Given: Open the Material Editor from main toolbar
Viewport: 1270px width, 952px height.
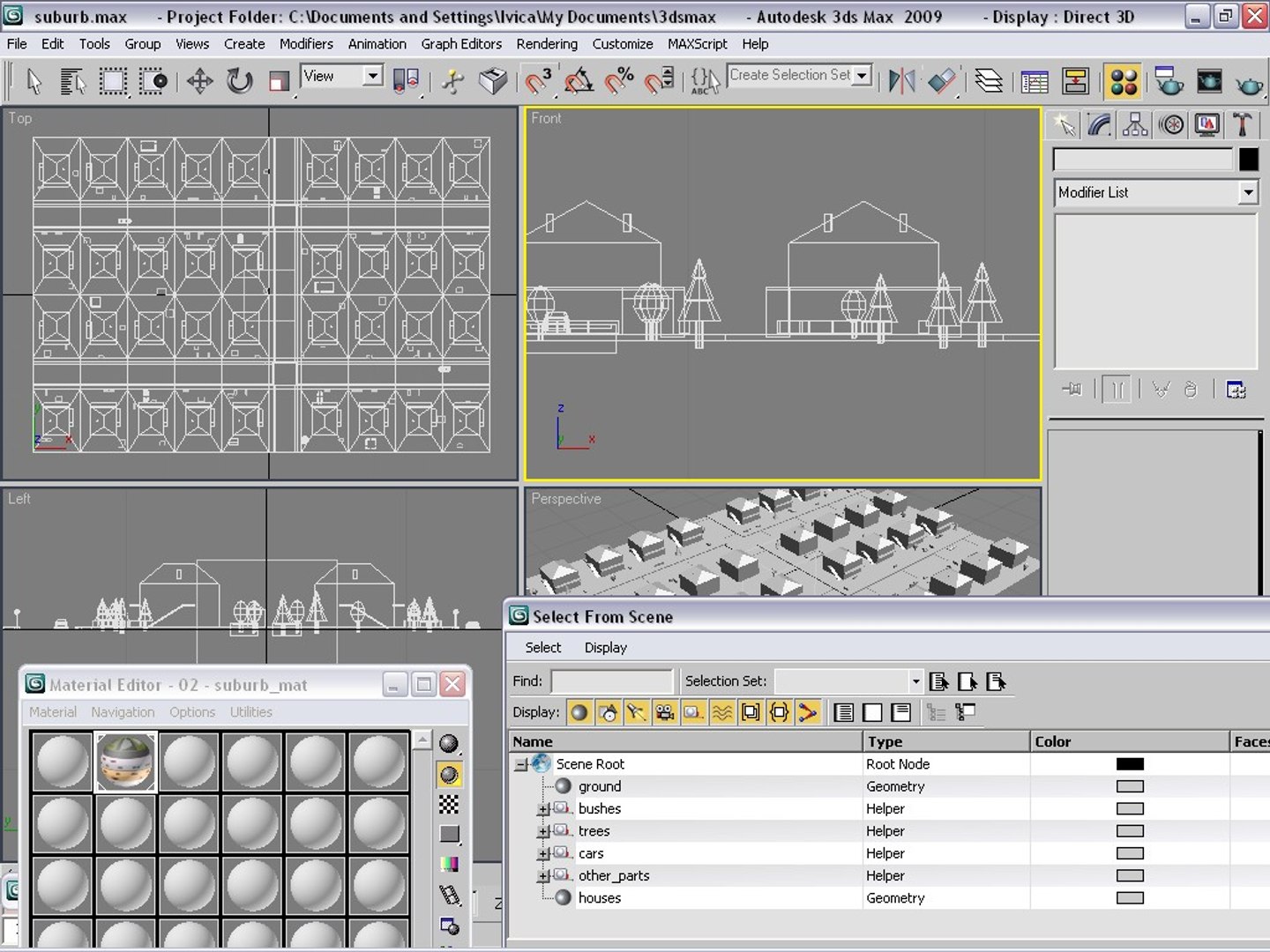Looking at the screenshot, I should [x=1124, y=81].
